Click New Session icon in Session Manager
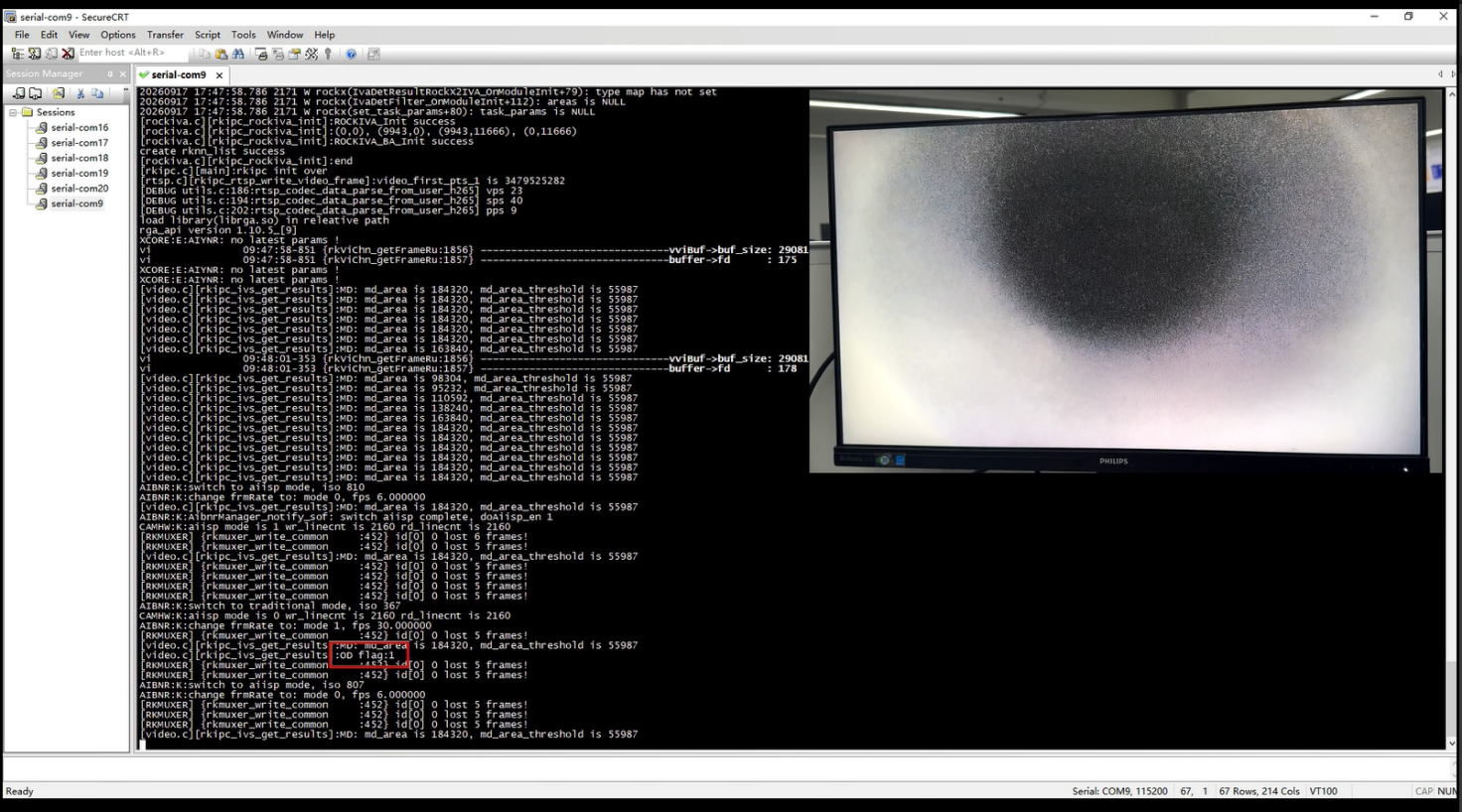Screen dimensions: 1462x812 19,93
